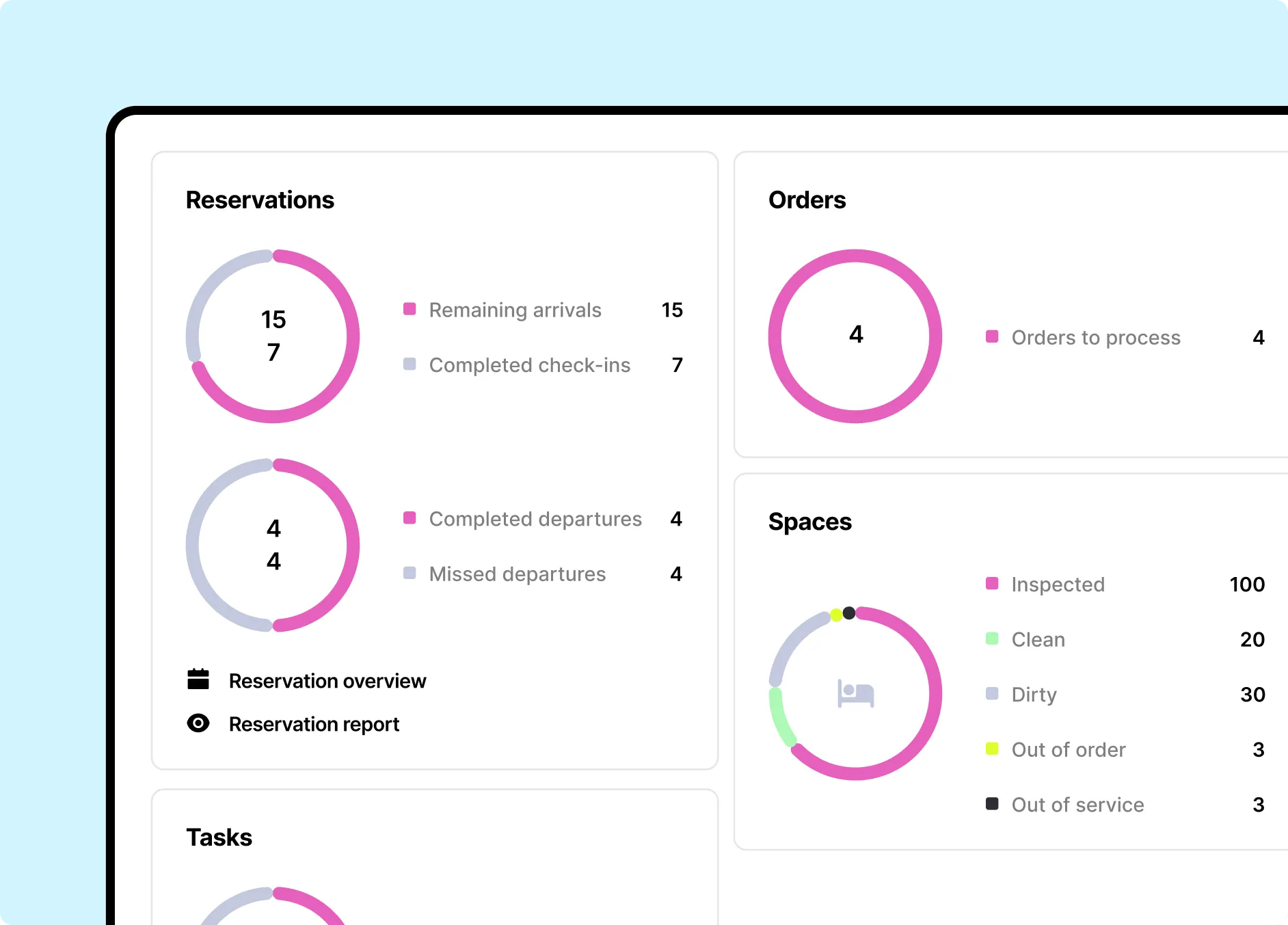Click the Orders to process value 4

1259,338
